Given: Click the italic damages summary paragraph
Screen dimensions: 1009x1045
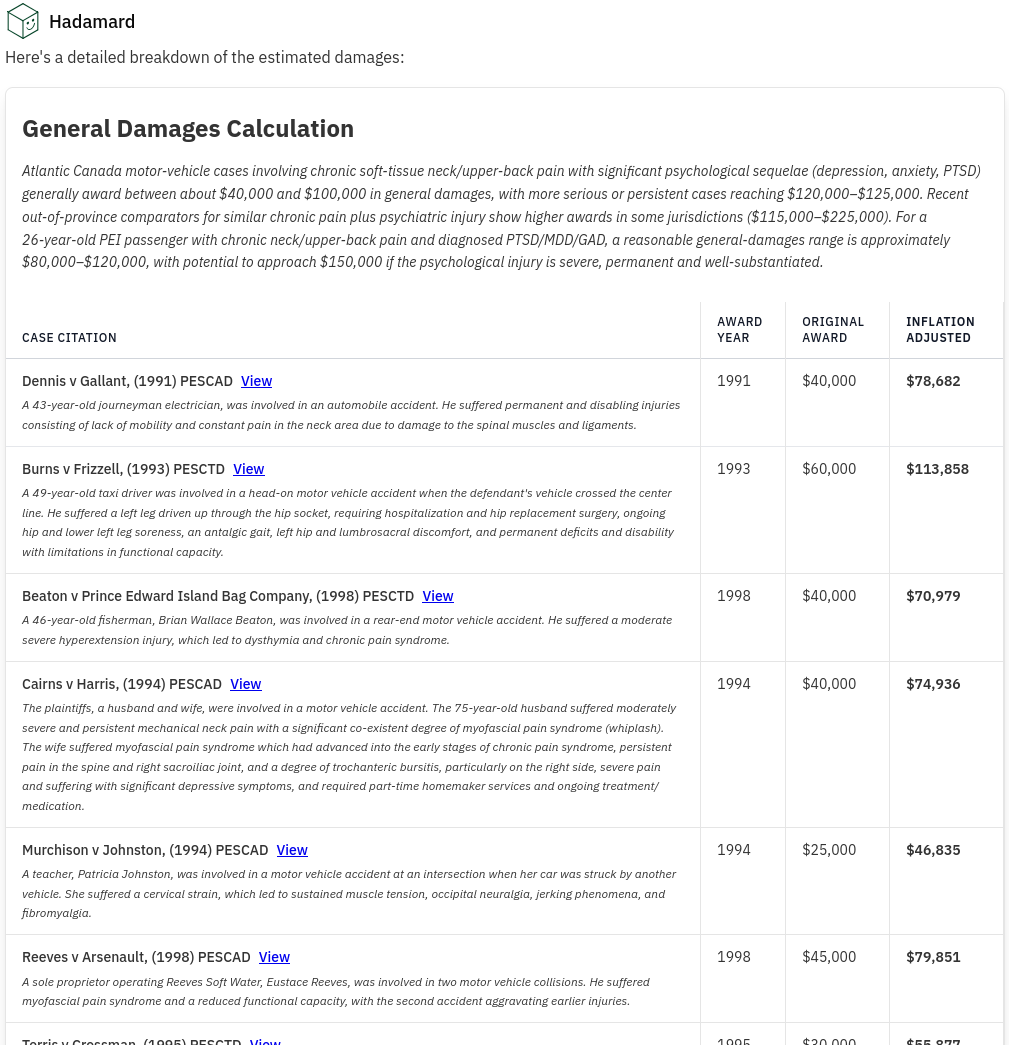Looking at the screenshot, I should point(500,219).
